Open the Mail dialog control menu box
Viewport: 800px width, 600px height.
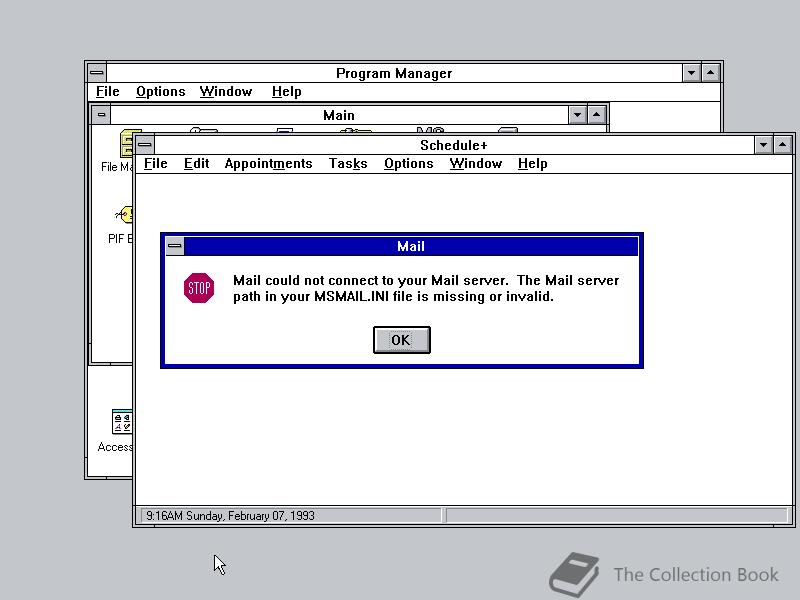coord(174,246)
